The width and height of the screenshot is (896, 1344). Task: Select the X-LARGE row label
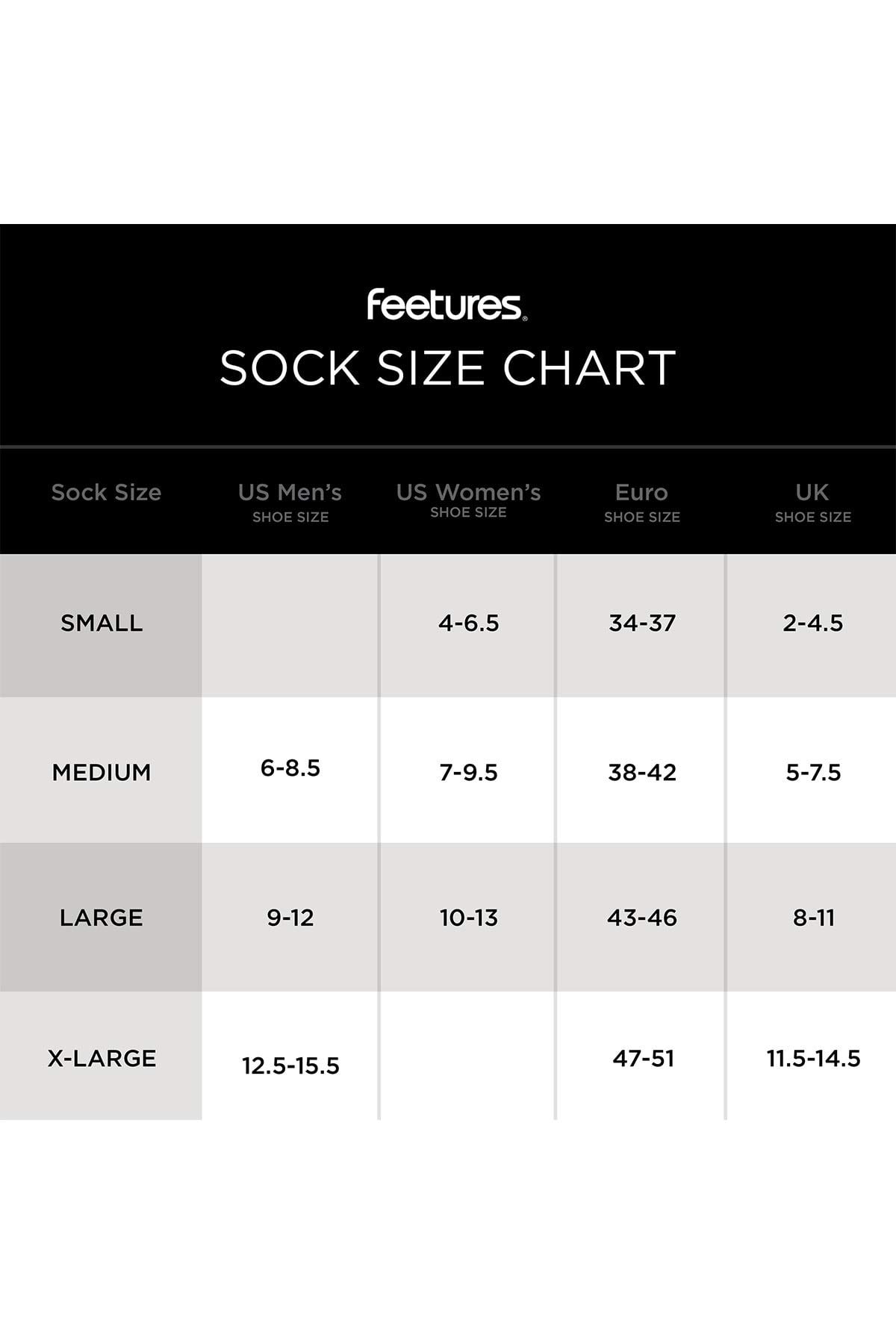point(102,1058)
